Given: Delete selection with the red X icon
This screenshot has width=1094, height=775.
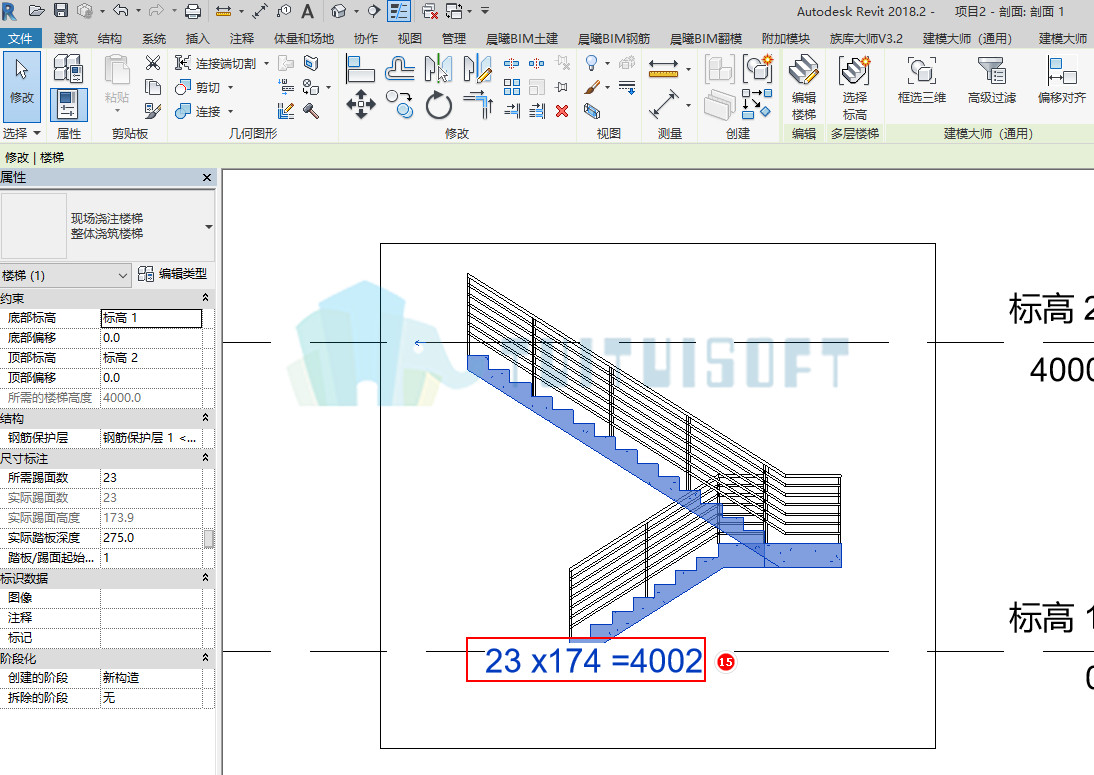Looking at the screenshot, I should [x=562, y=111].
